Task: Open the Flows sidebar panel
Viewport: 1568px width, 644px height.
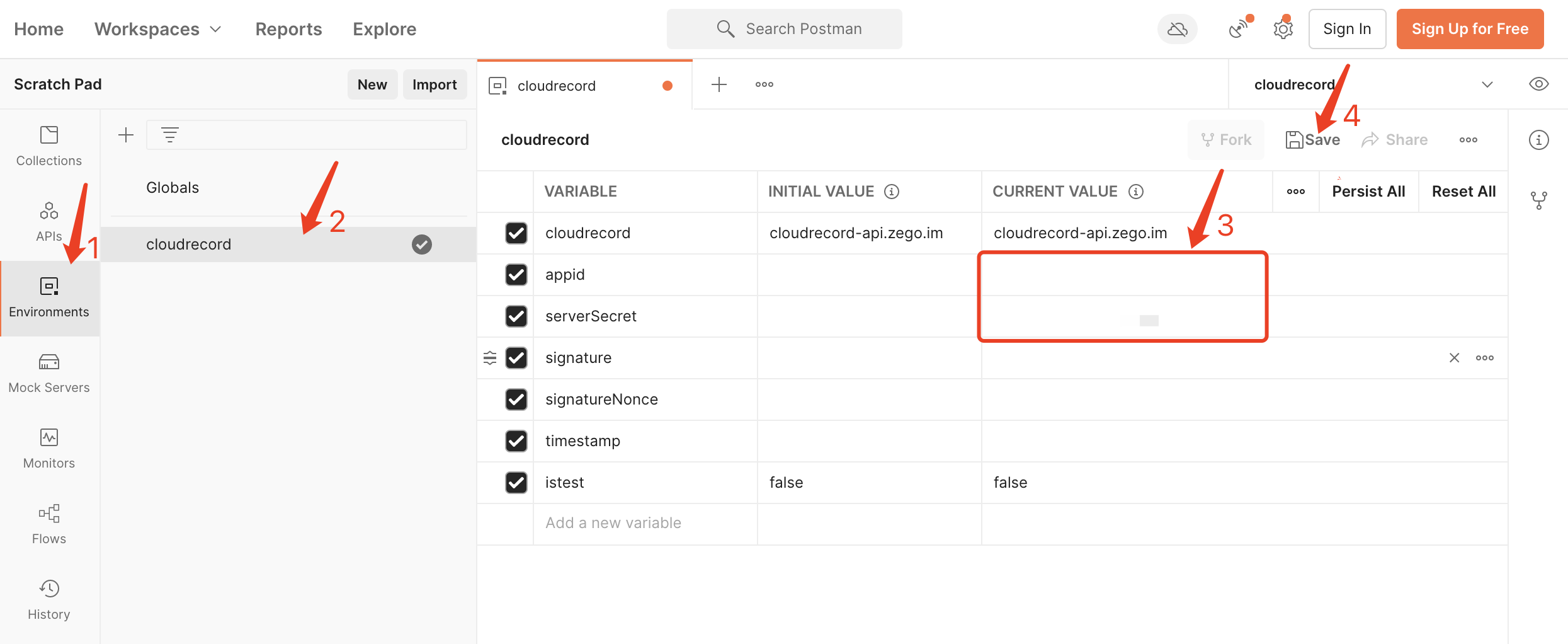Action: [49, 525]
